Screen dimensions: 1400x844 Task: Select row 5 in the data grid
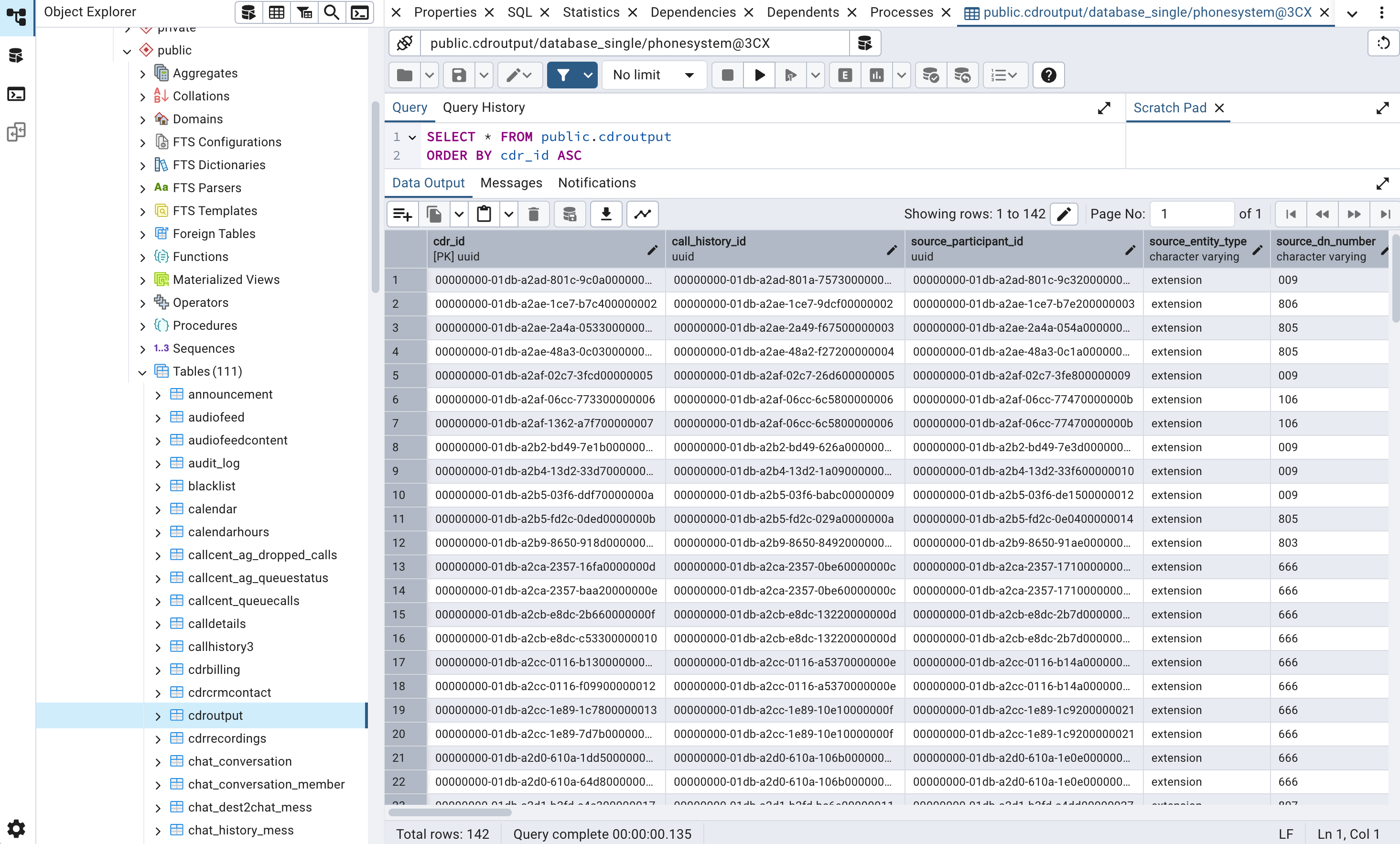click(406, 376)
